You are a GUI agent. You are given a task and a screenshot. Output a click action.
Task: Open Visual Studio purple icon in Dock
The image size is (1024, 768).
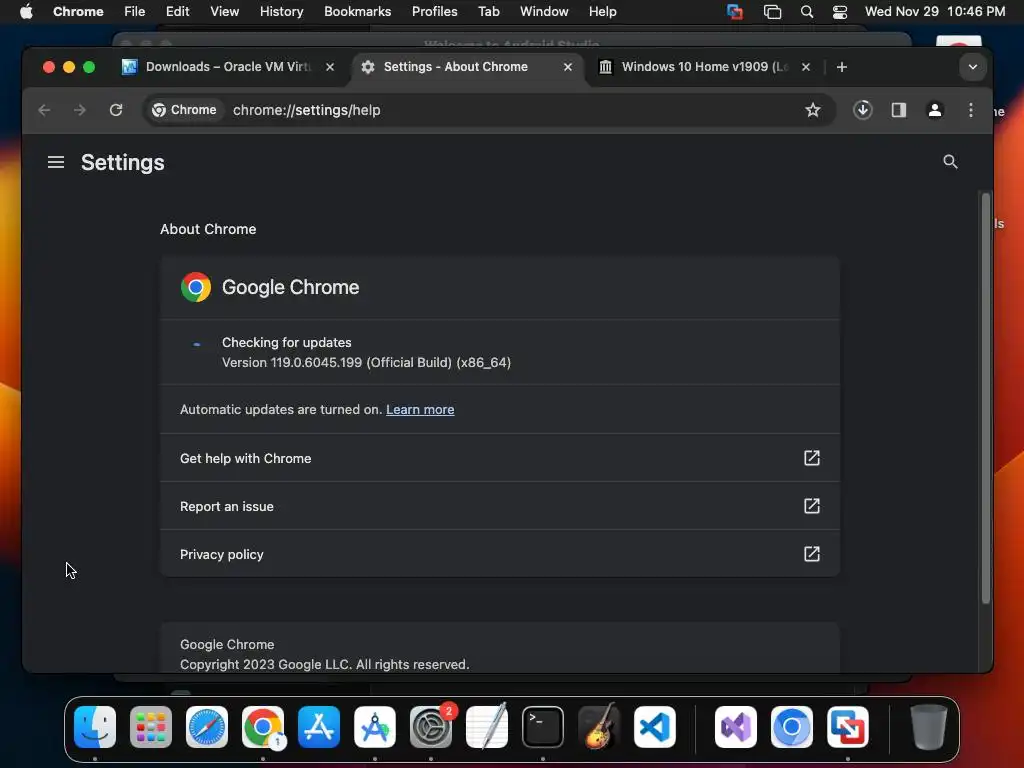point(736,727)
